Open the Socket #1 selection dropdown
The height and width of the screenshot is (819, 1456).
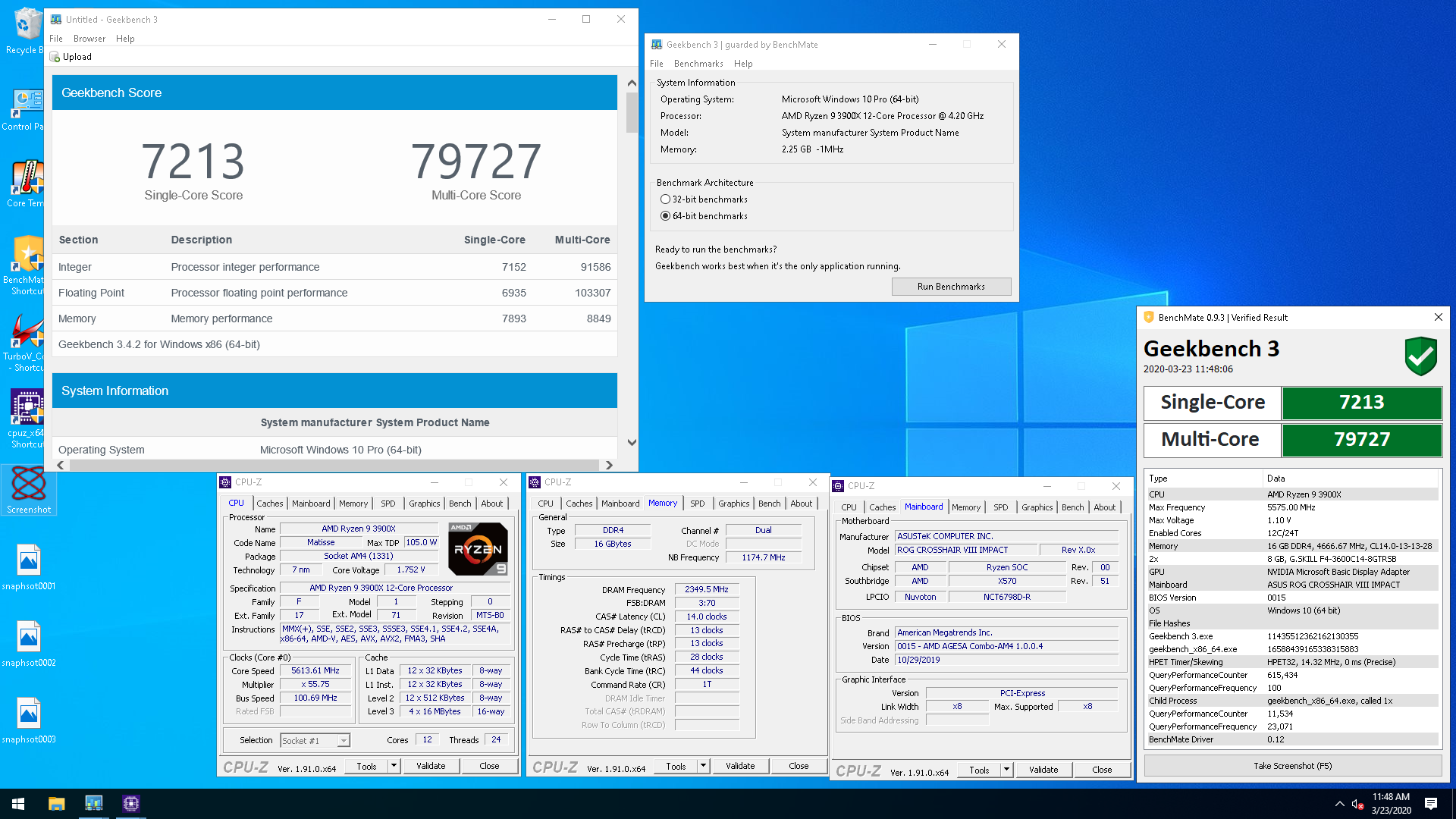344,740
